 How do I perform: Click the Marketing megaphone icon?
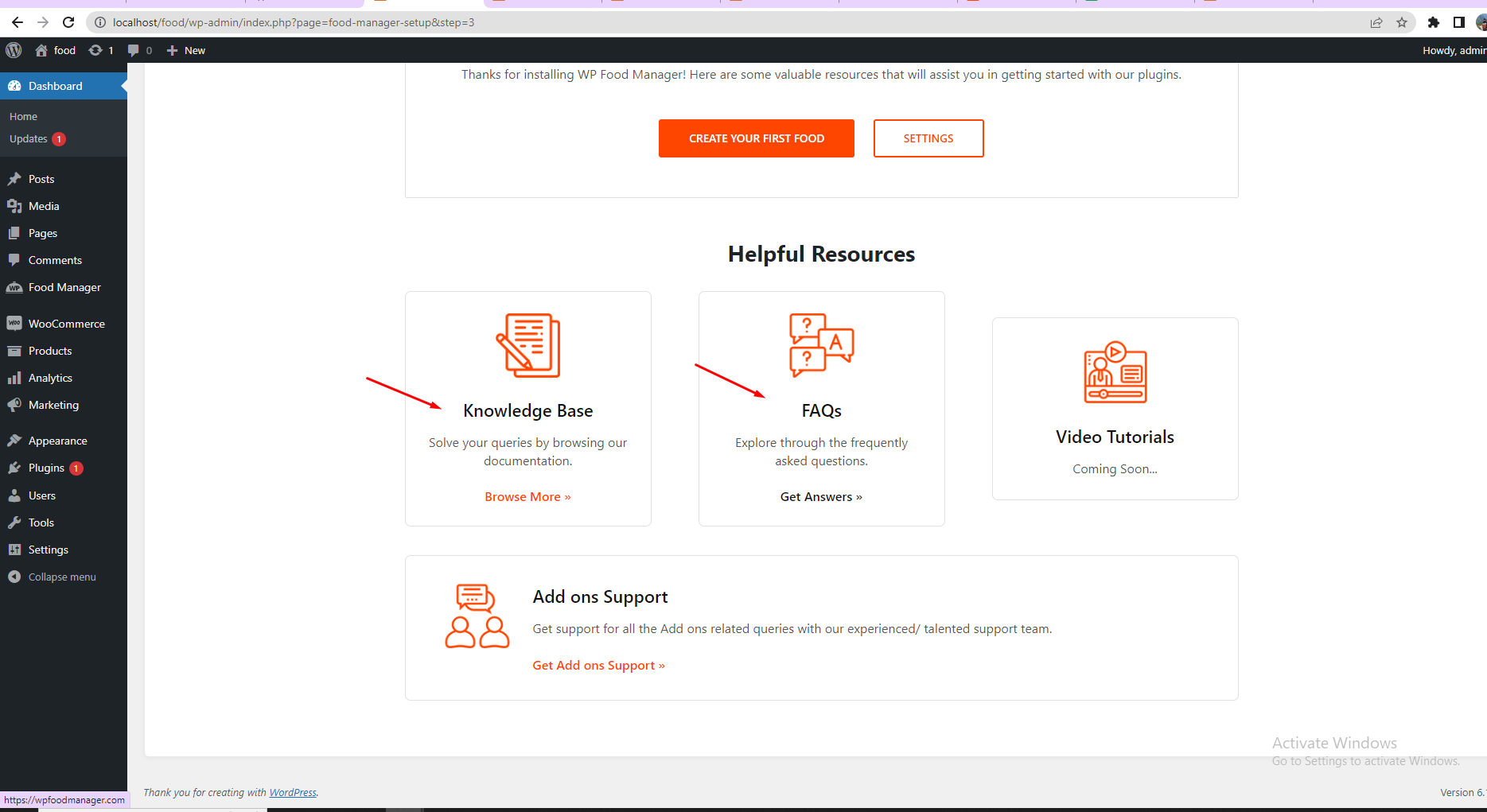click(14, 405)
